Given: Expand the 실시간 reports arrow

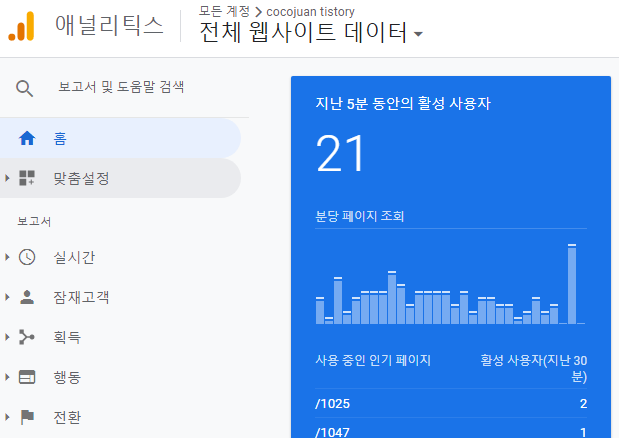Looking at the screenshot, I should click(x=7, y=257).
